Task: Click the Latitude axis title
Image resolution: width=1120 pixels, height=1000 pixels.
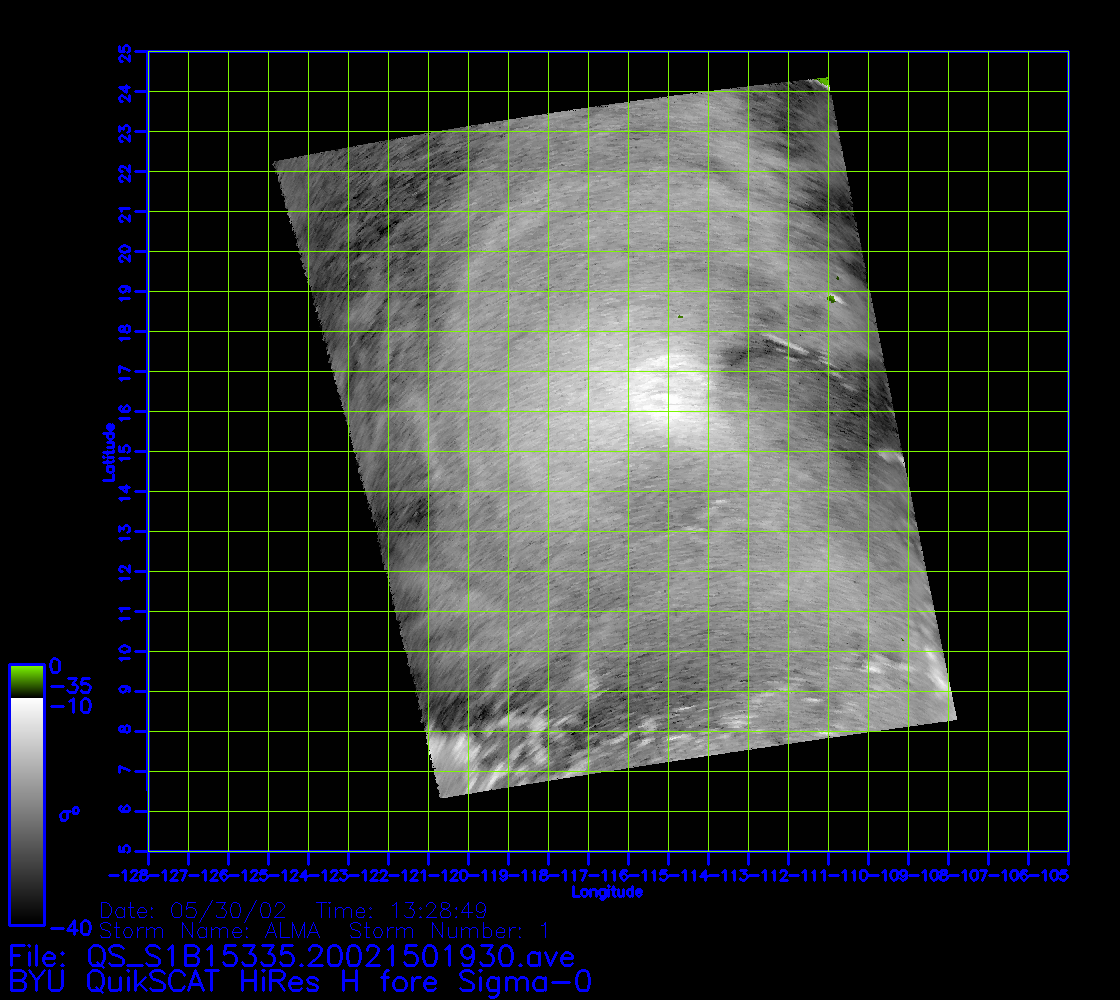Action: (x=107, y=451)
